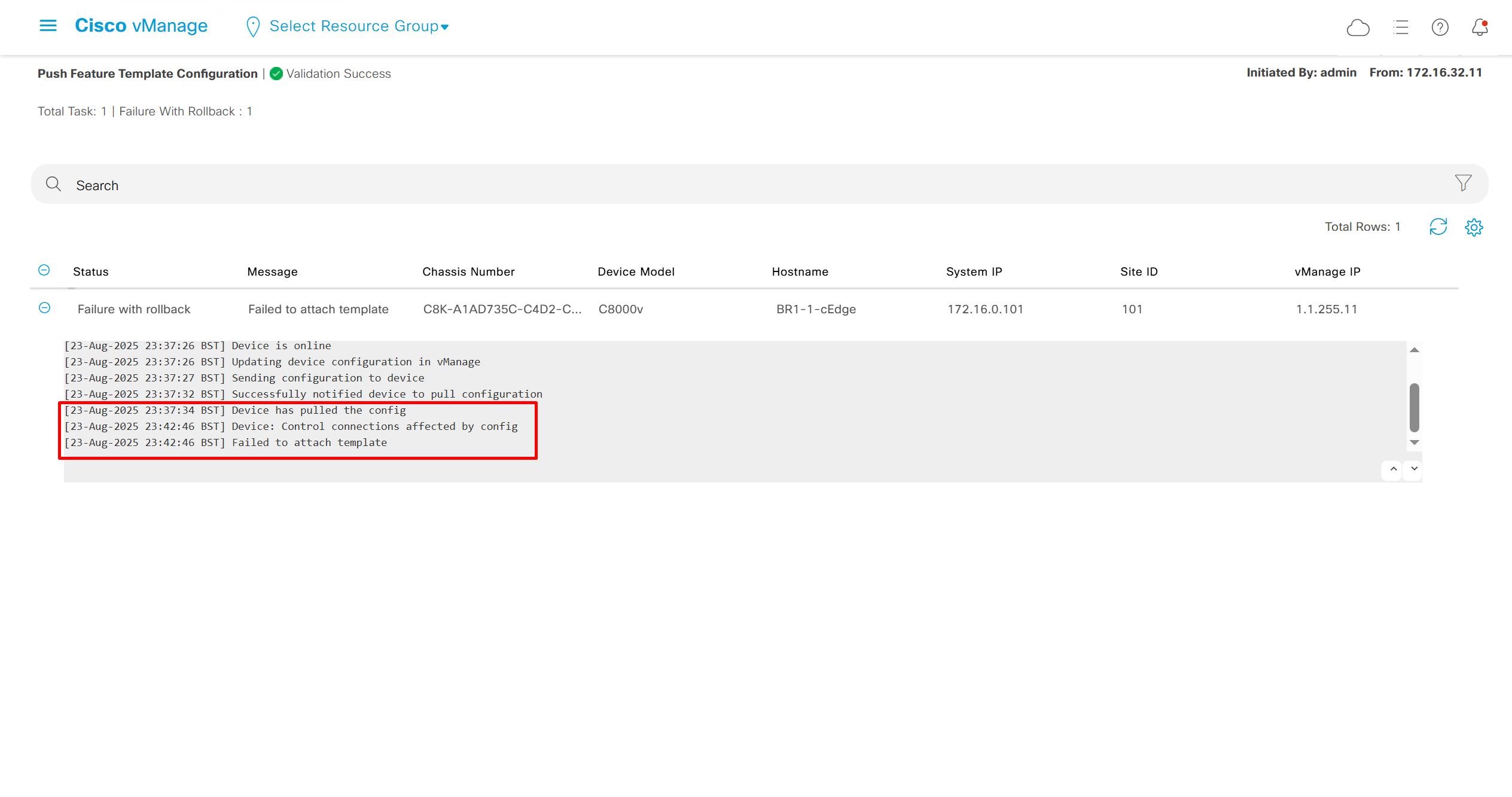Open the help question mark icon

click(x=1440, y=28)
